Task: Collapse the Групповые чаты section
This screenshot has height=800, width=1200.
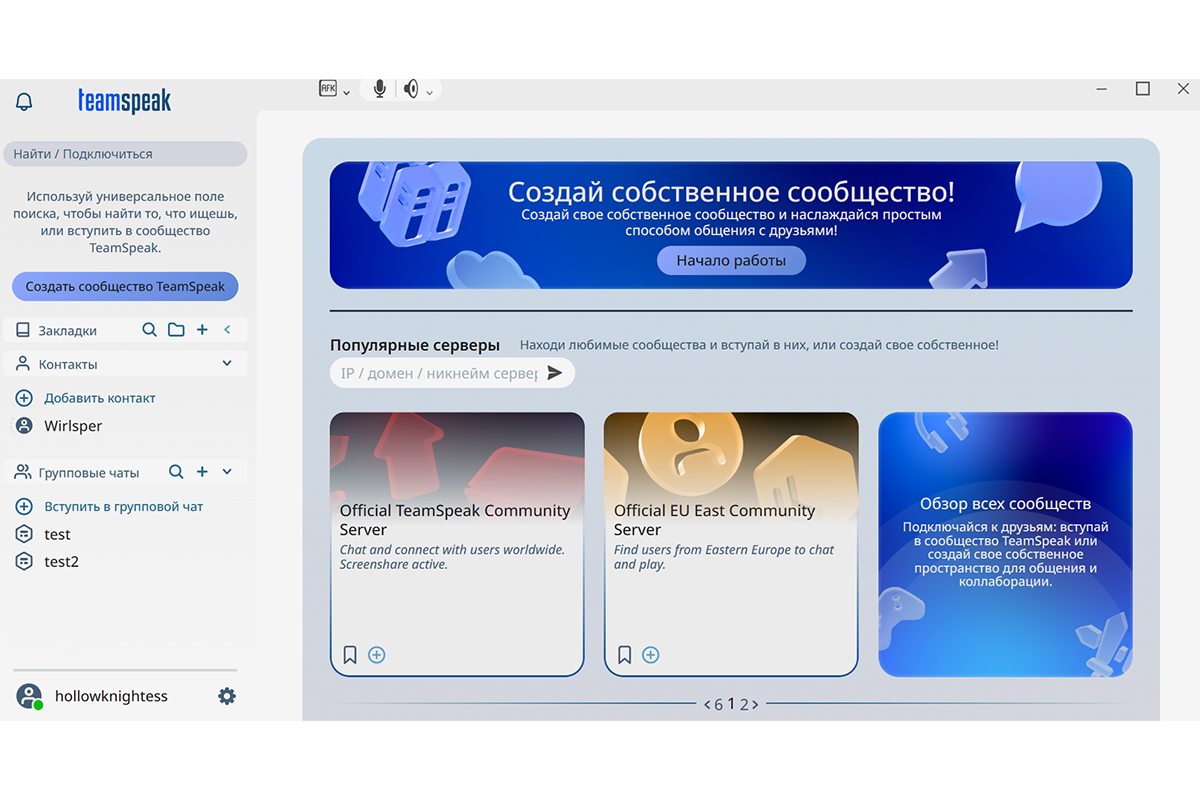Action: [227, 472]
